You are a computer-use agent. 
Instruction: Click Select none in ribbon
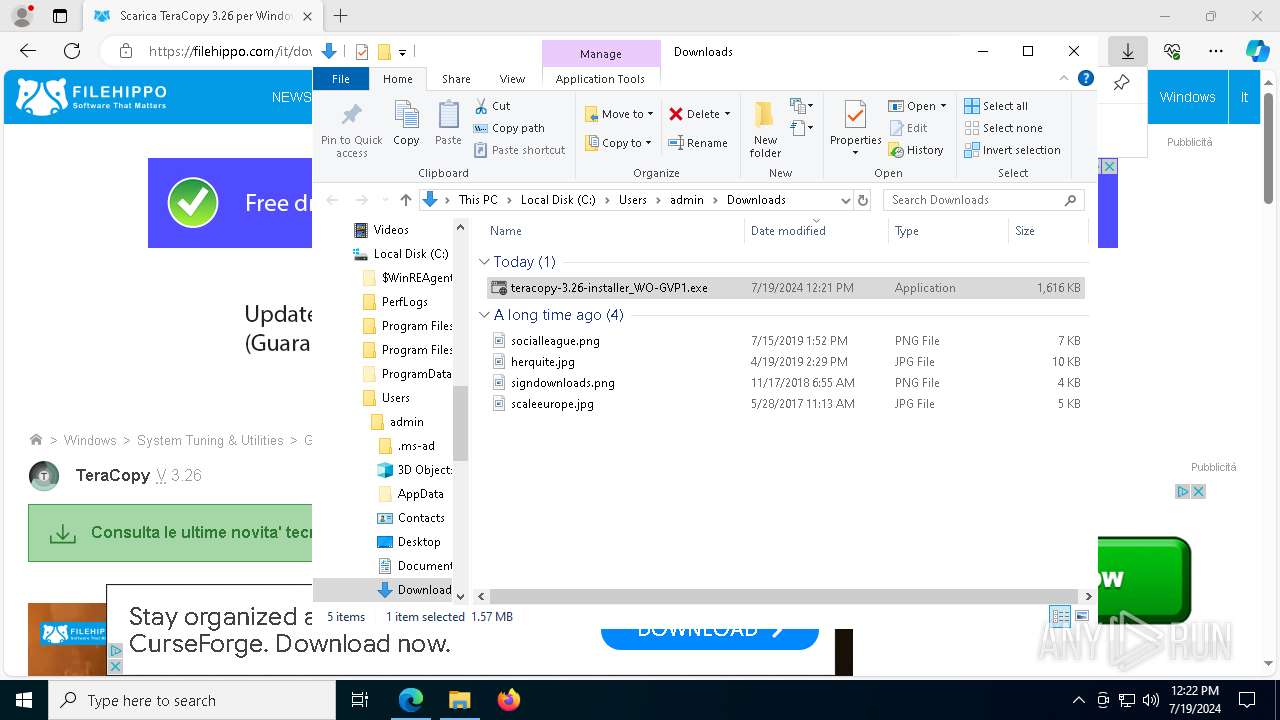1003,128
